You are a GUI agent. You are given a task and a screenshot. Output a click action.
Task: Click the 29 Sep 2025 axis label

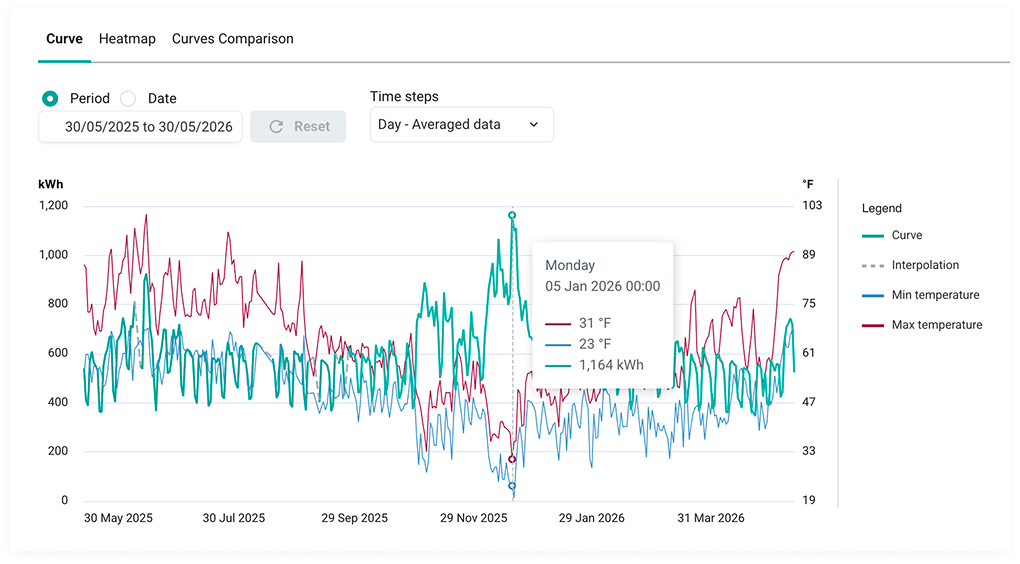pos(355,518)
